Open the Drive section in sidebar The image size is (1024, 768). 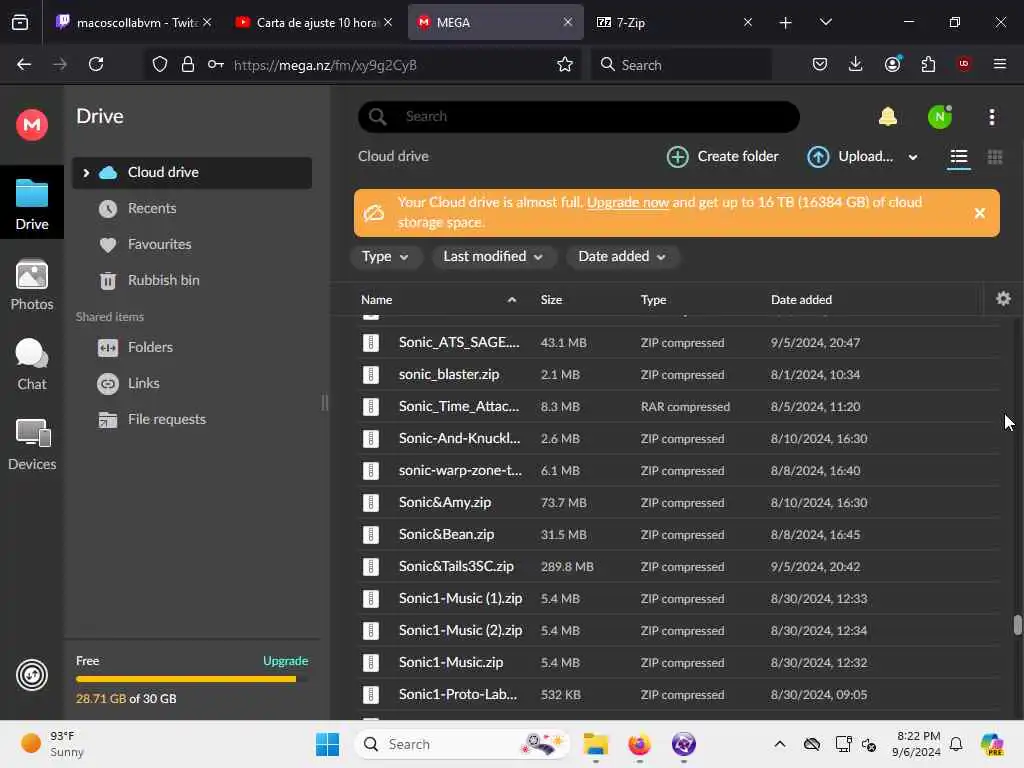(31, 203)
